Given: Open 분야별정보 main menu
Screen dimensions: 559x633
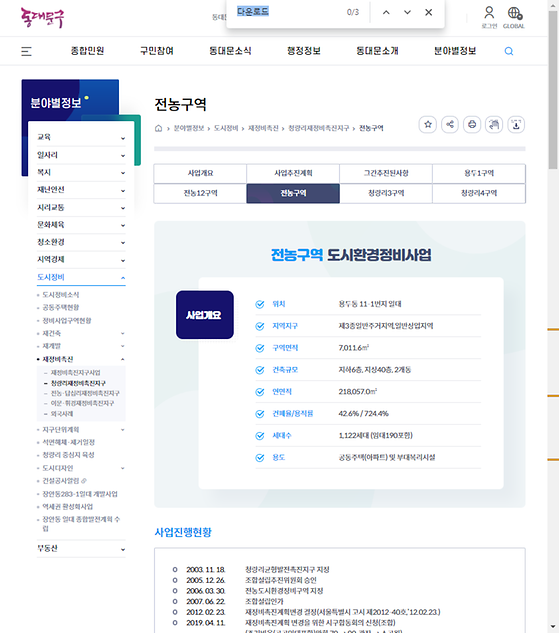Looking at the screenshot, I should [x=455, y=51].
